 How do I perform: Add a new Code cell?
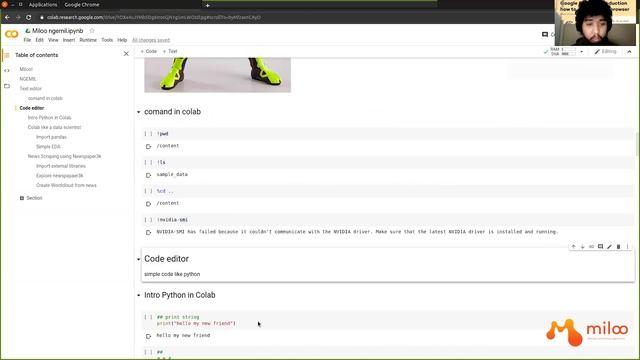(149, 51)
